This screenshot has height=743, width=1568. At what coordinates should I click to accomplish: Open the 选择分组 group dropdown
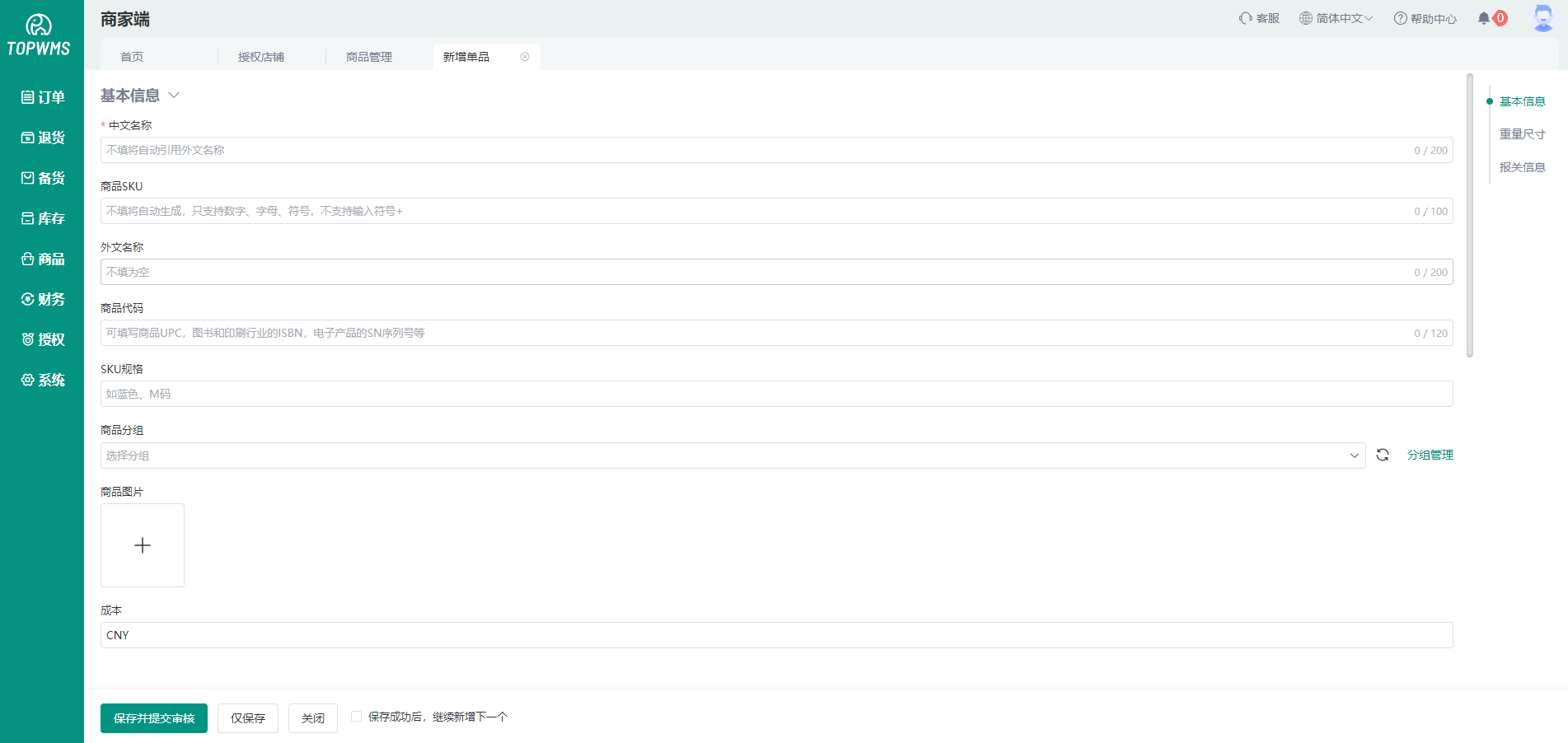pos(733,456)
